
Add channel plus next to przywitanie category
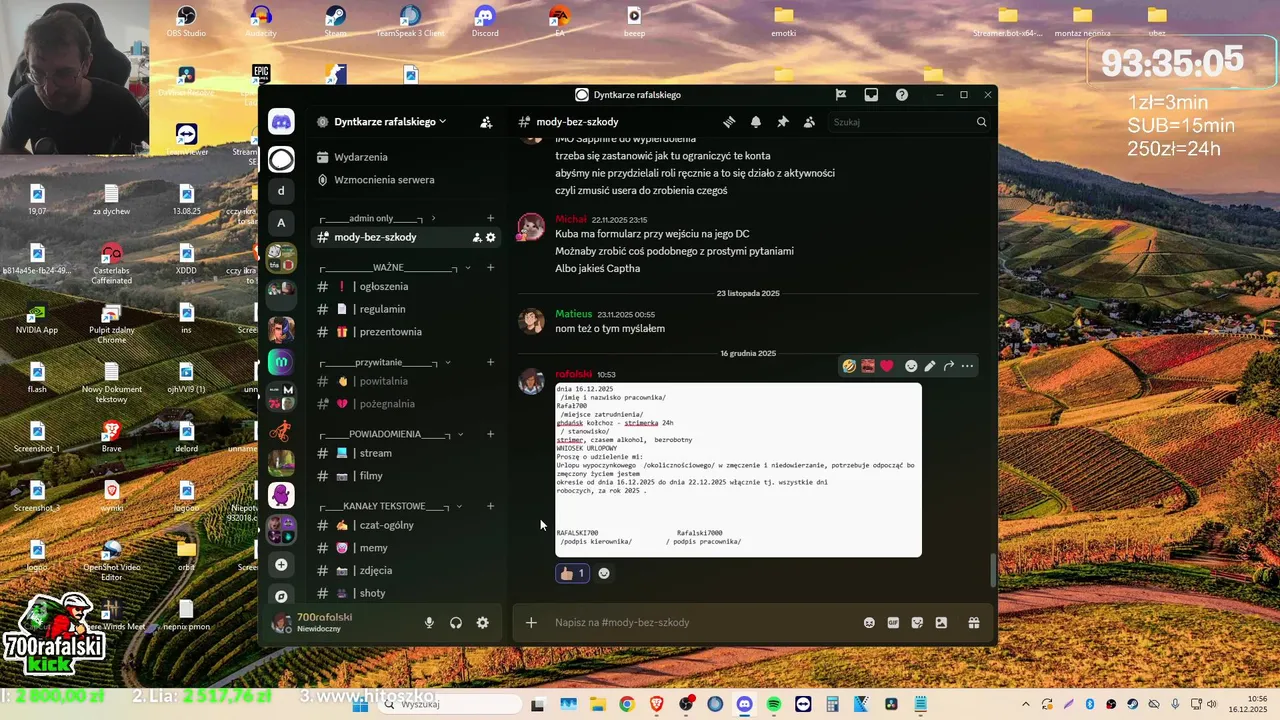pyautogui.click(x=490, y=362)
